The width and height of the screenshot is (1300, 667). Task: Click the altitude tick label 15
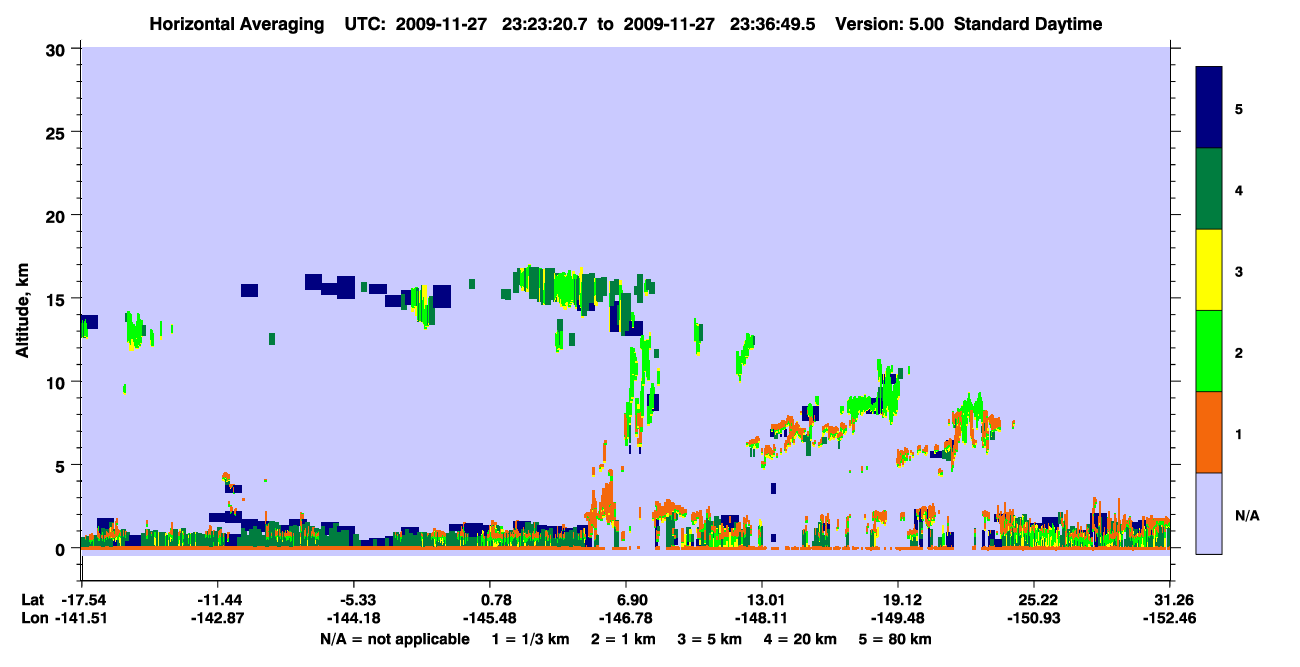57,299
